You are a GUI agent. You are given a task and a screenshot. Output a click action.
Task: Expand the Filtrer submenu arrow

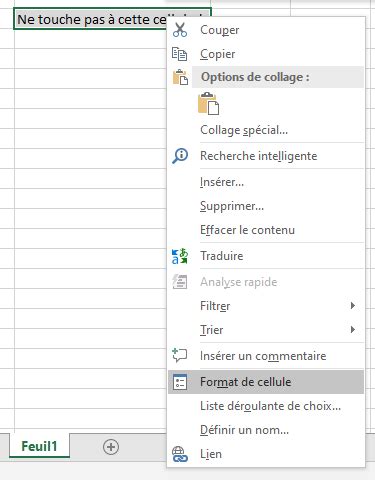353,306
